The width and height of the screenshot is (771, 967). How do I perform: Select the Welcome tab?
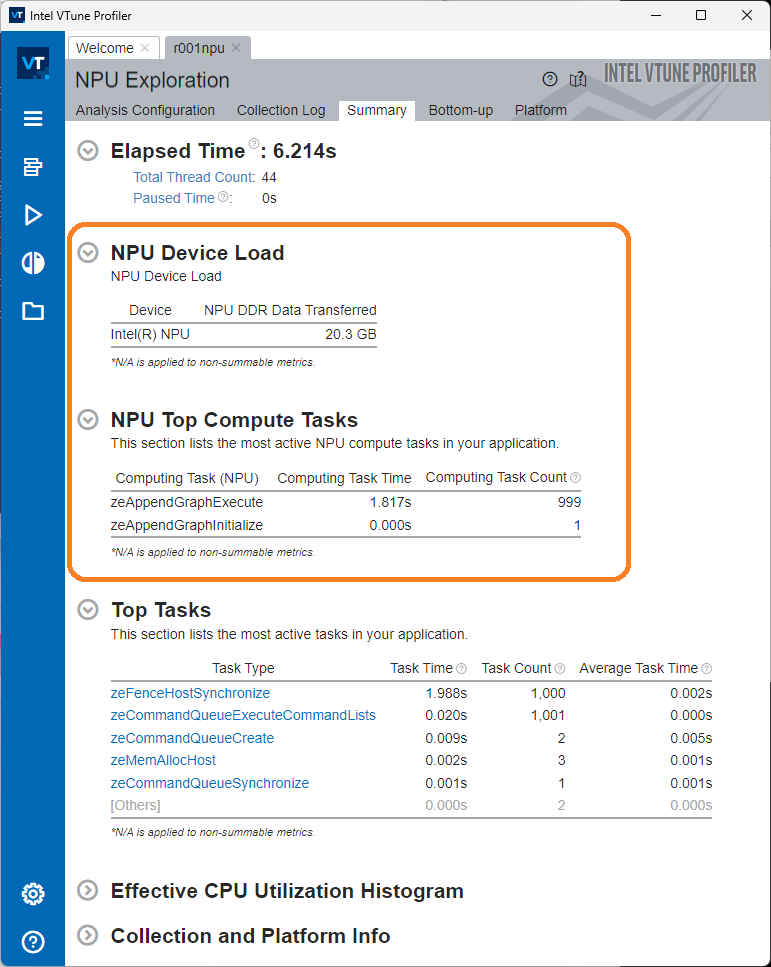[103, 48]
